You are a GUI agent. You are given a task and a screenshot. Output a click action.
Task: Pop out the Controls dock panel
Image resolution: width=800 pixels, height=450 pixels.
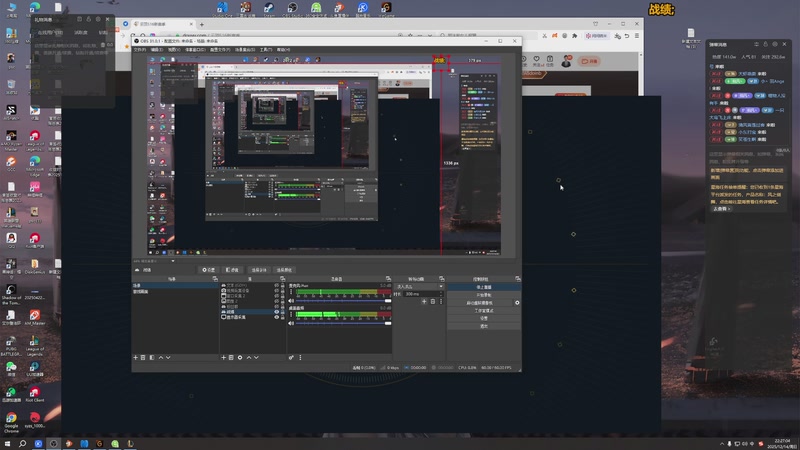[x=518, y=279]
